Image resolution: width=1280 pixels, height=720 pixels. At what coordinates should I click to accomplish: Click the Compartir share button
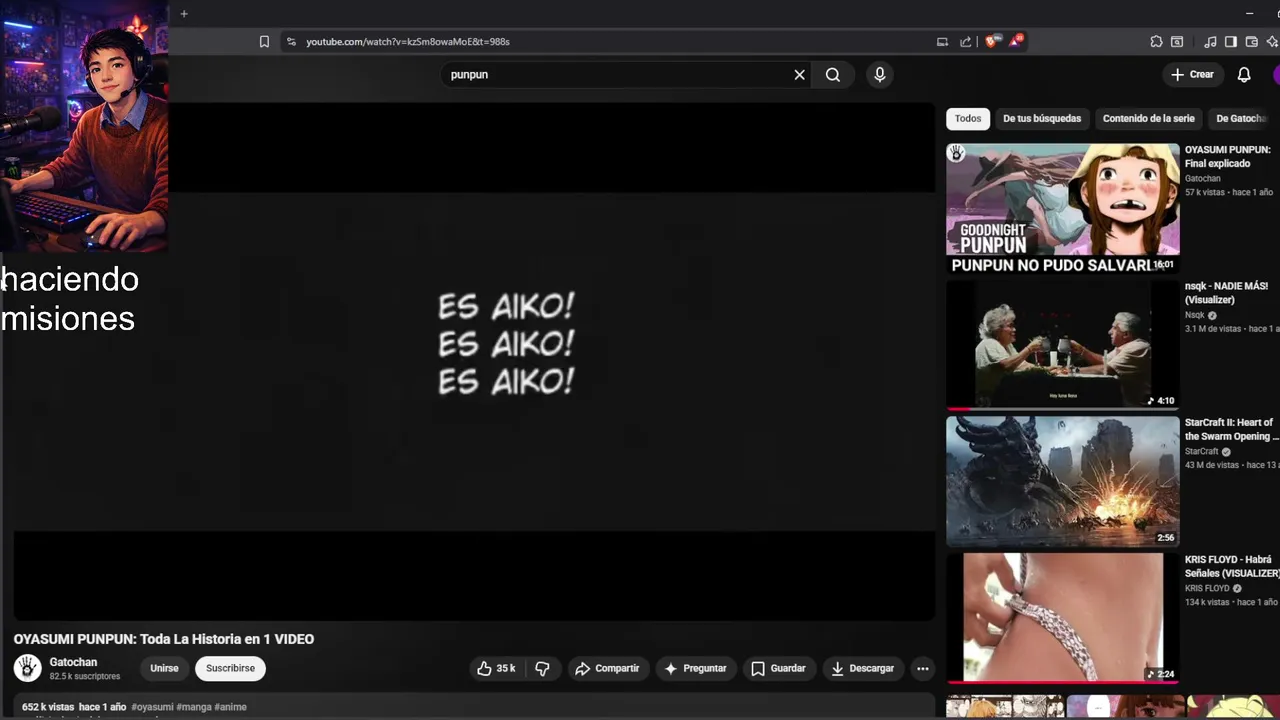pos(607,668)
